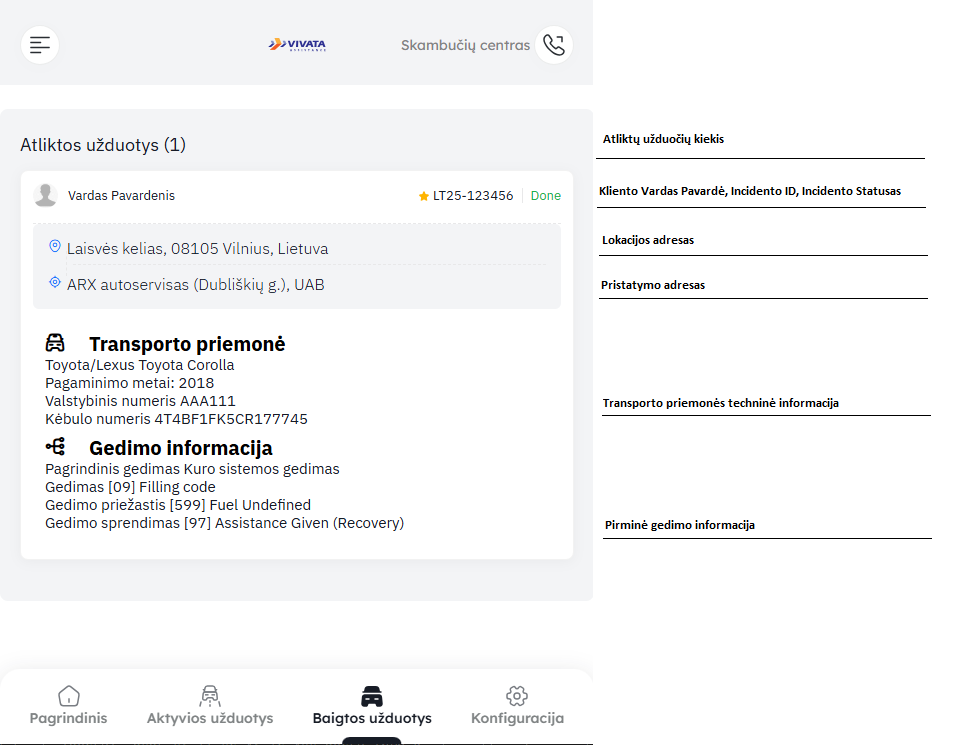
Task: Go to the Konfiguracija tab
Action: pos(517,706)
